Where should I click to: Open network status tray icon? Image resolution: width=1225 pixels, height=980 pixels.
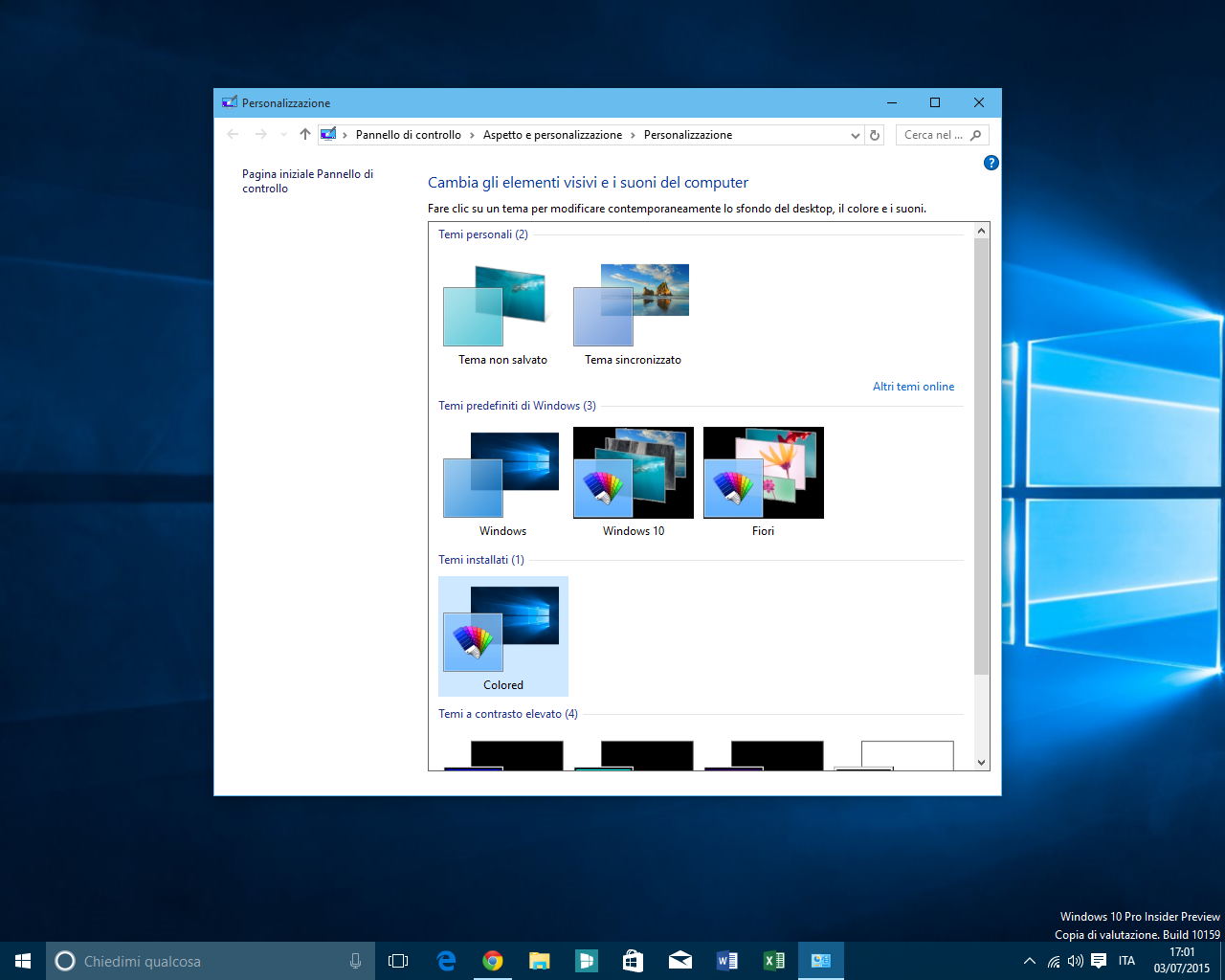tap(1054, 961)
